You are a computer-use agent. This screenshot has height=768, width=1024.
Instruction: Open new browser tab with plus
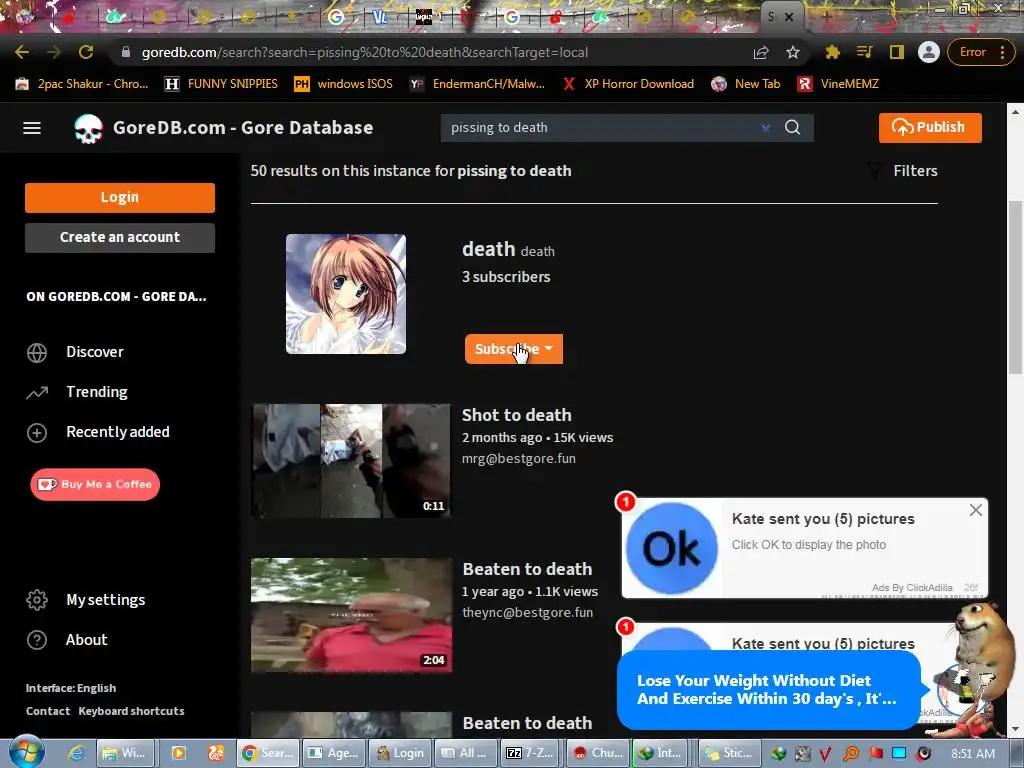tap(825, 17)
